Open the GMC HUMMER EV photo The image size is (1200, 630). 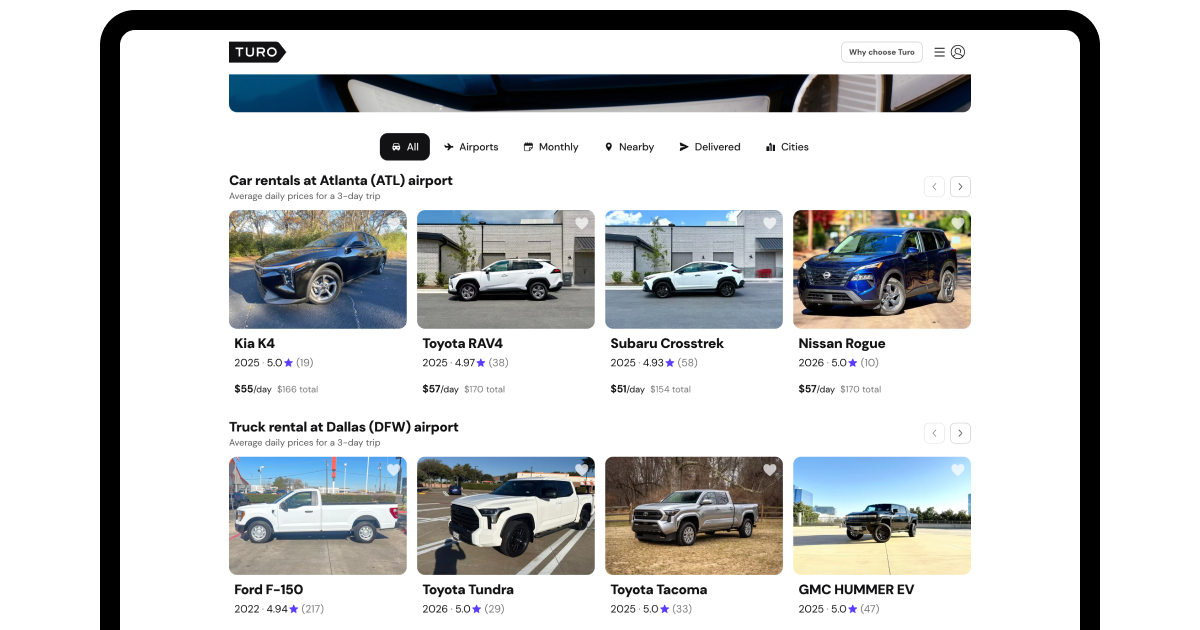point(882,516)
